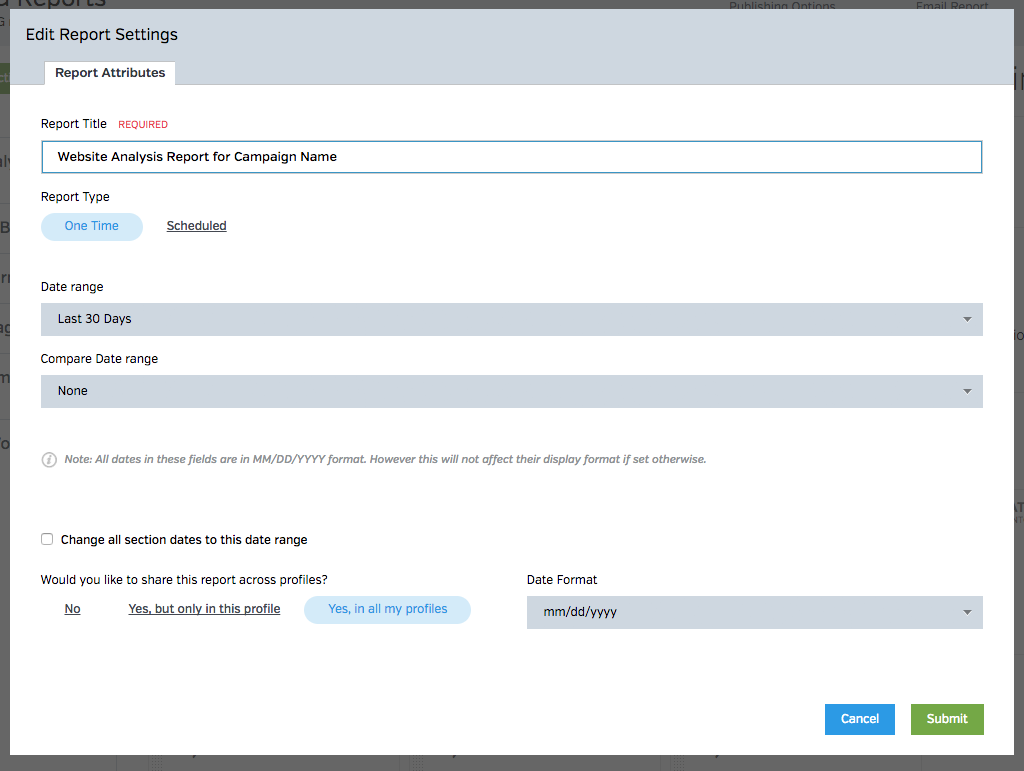Image resolution: width=1024 pixels, height=771 pixels.
Task: Select Yes, in all my profiles option
Action: tap(387, 609)
